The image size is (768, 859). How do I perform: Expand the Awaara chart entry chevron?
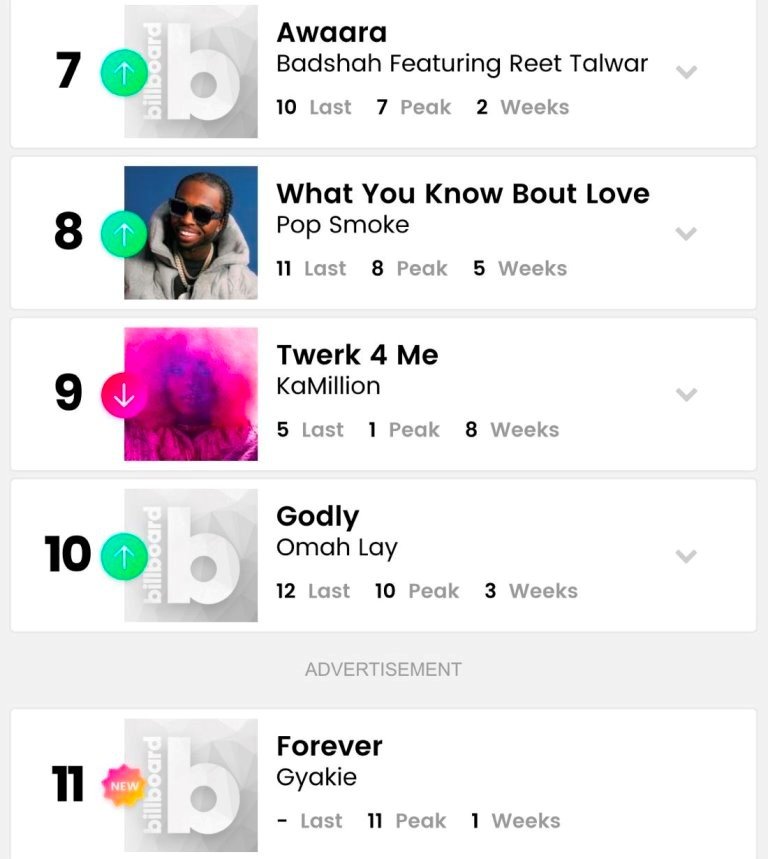click(686, 72)
